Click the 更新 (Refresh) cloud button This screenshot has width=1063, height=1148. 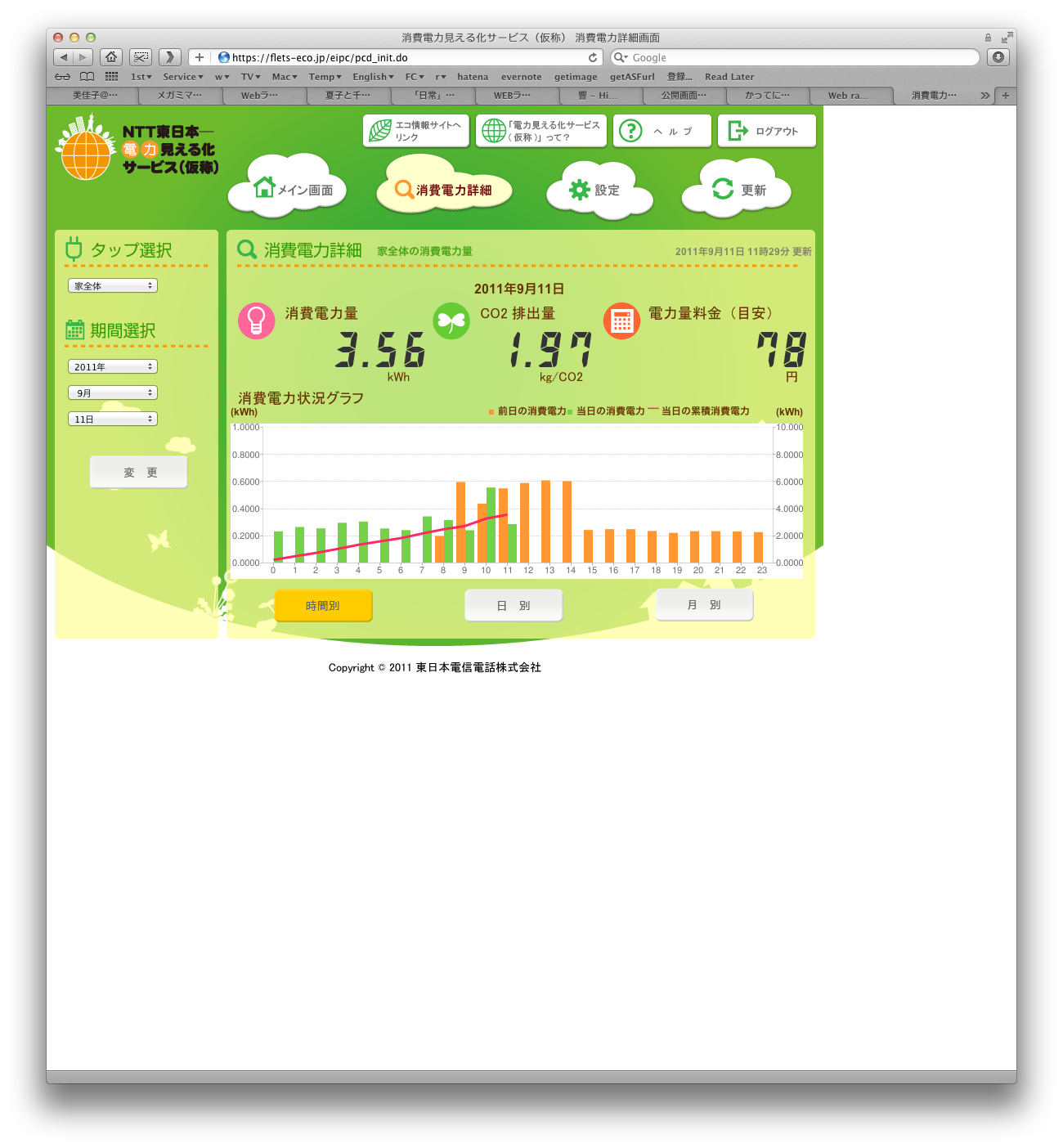click(x=738, y=190)
